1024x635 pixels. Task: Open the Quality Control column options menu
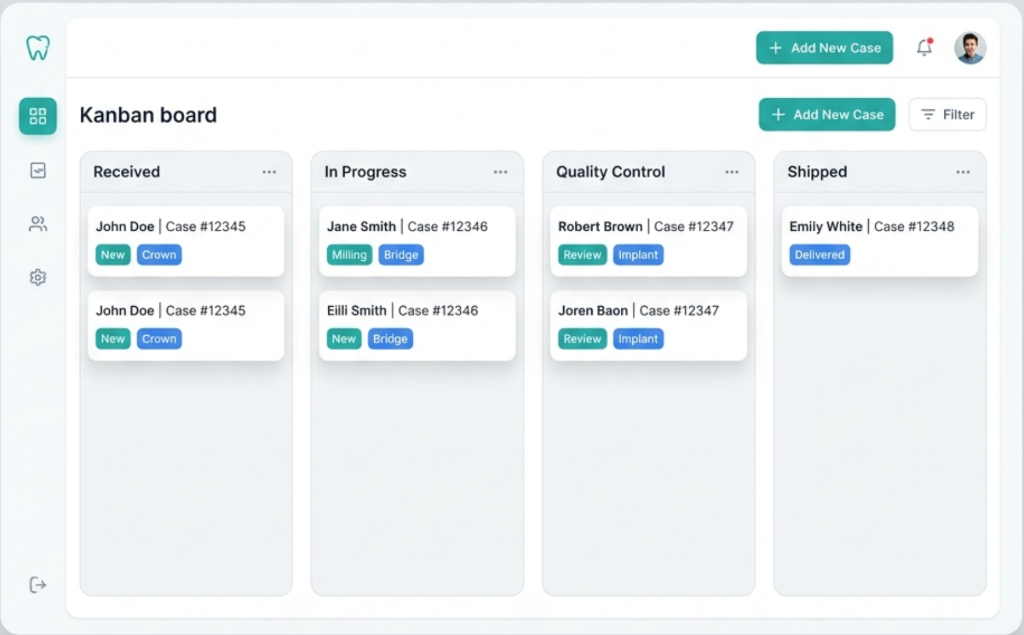[731, 171]
